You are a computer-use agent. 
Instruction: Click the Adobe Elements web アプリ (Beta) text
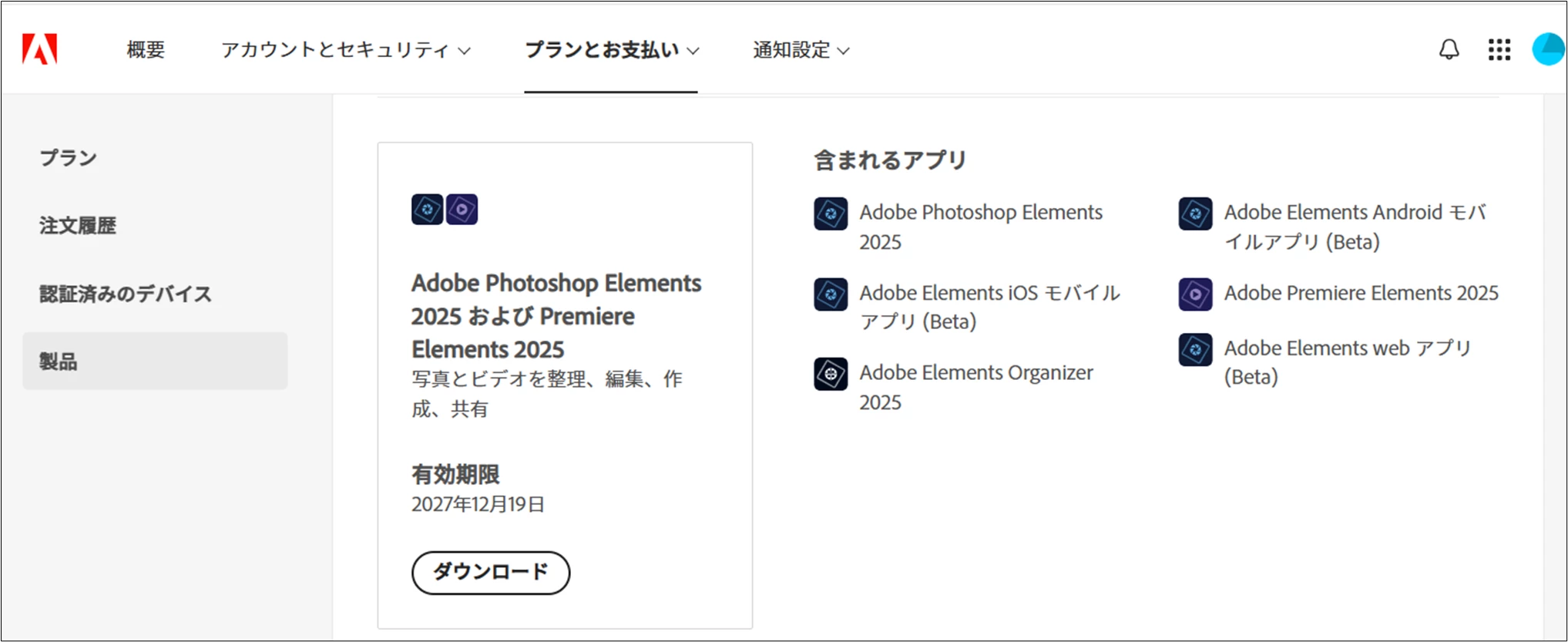coord(1348,362)
